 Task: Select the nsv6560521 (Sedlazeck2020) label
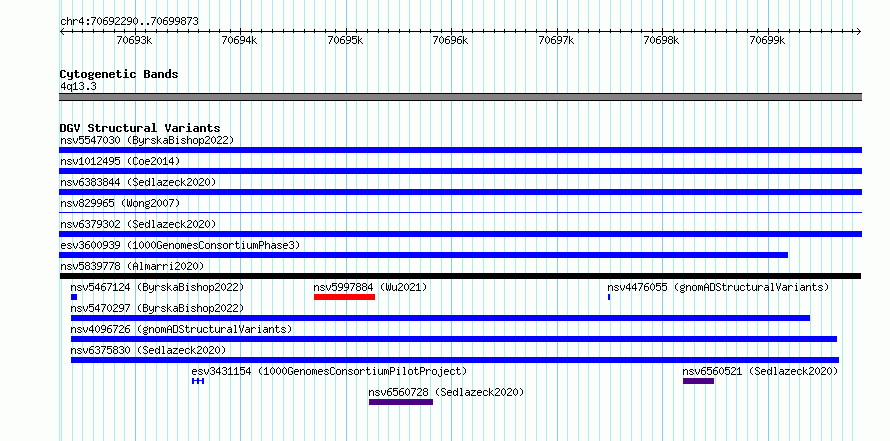[760, 371]
